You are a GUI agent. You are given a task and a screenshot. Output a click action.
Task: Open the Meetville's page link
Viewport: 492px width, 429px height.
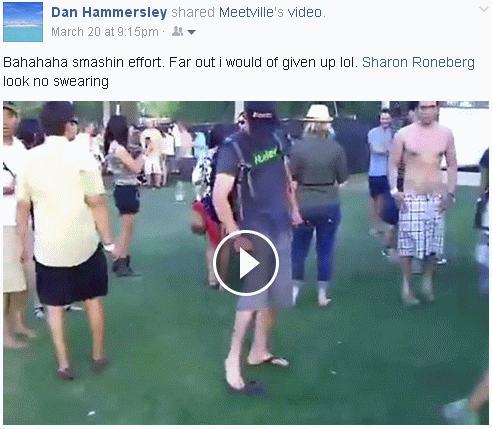(x=251, y=12)
